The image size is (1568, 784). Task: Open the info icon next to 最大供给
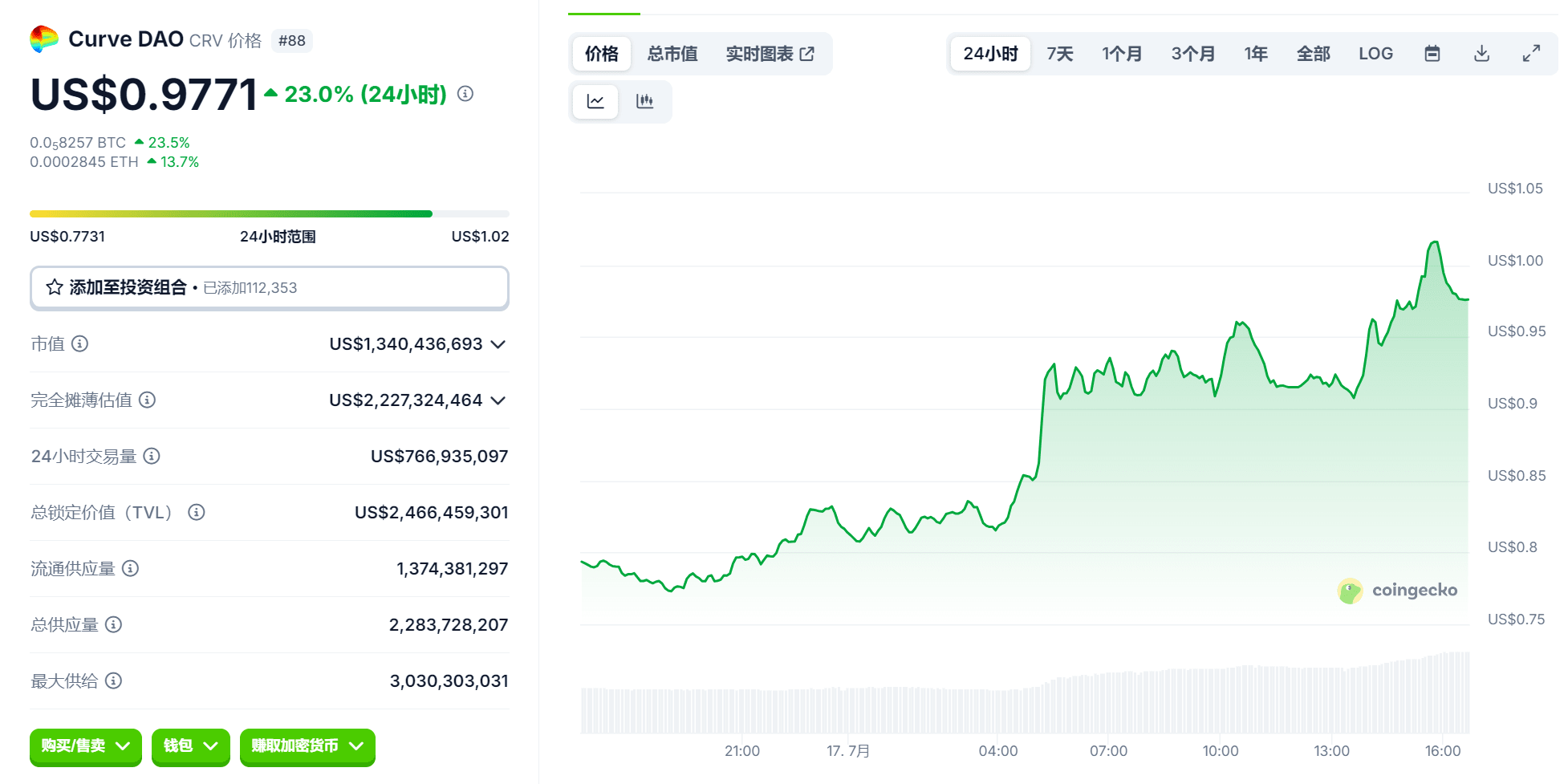click(x=113, y=680)
